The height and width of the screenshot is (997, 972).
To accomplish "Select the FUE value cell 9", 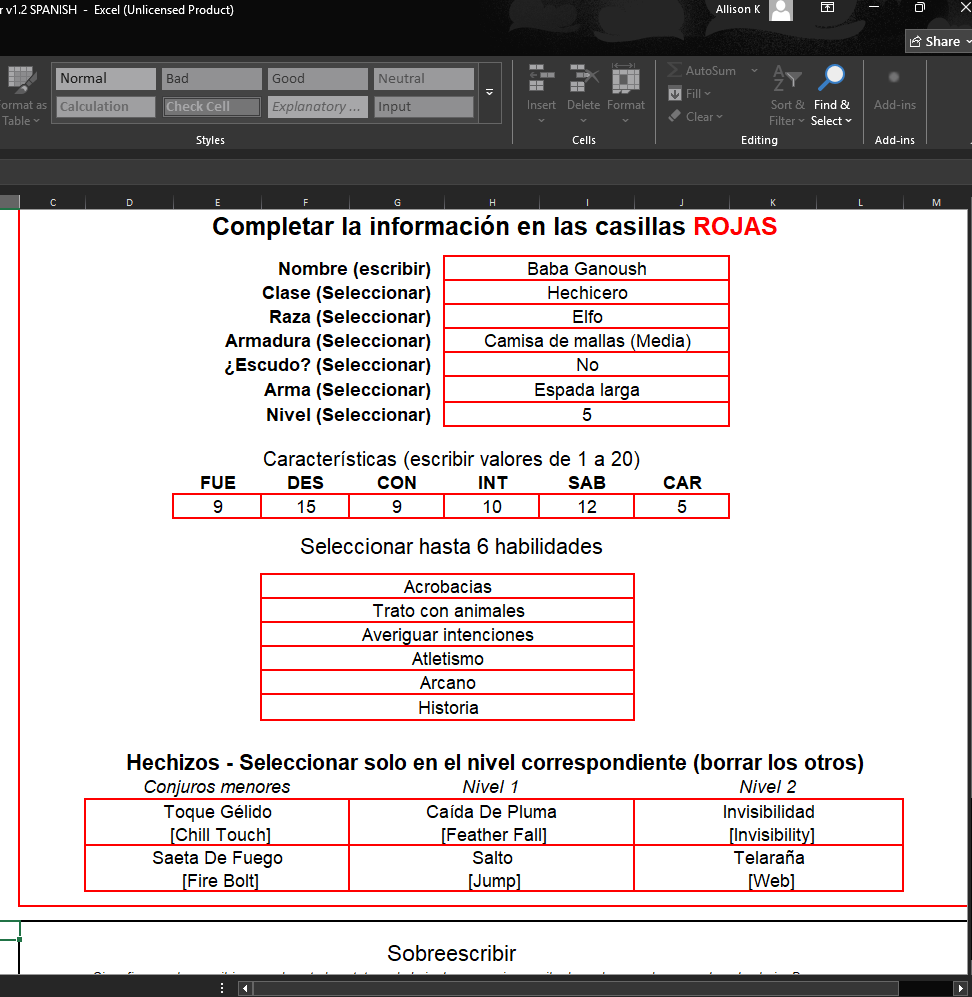I will pos(217,507).
